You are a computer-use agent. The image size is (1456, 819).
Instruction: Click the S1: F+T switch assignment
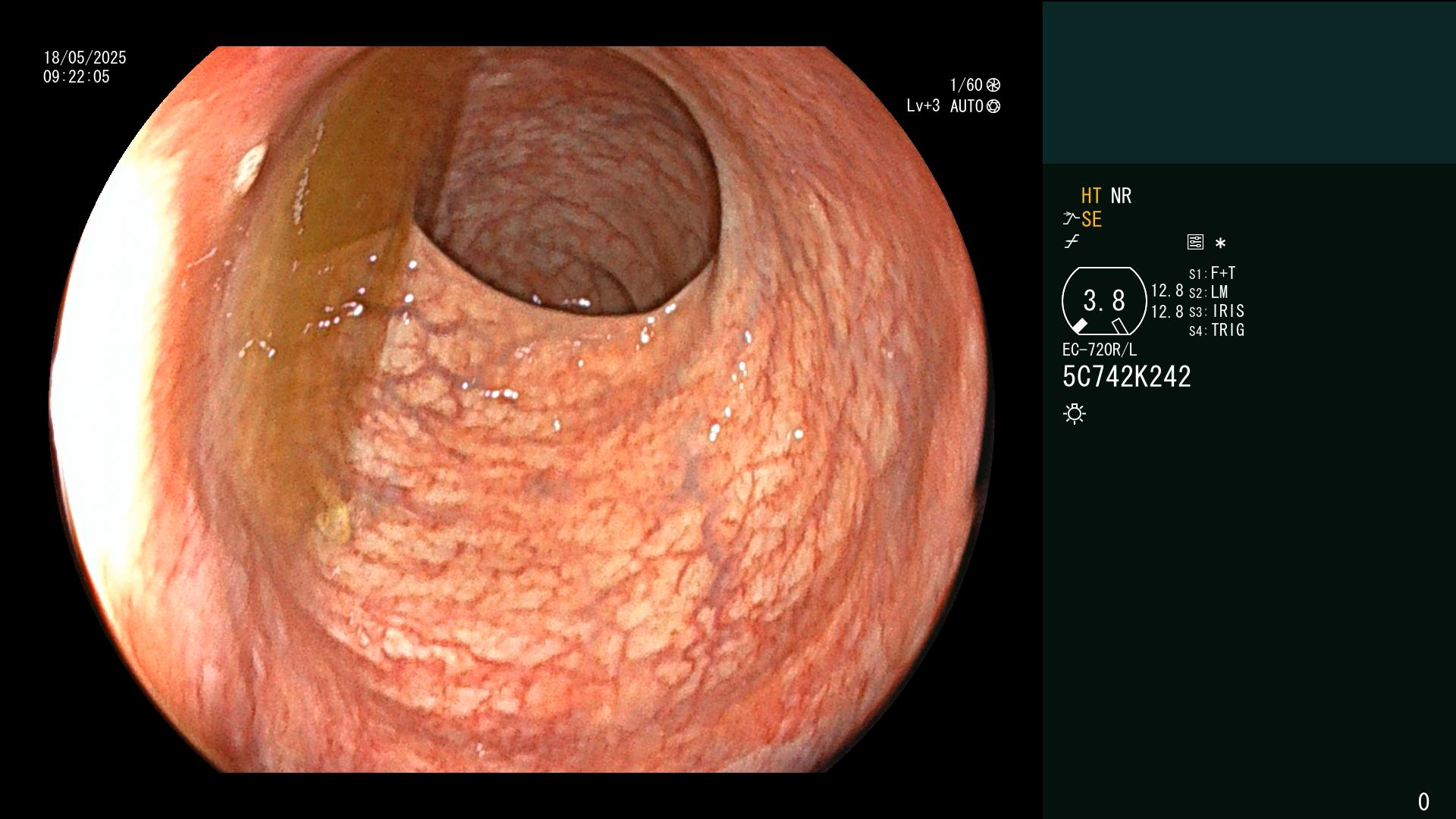pyautogui.click(x=1212, y=273)
